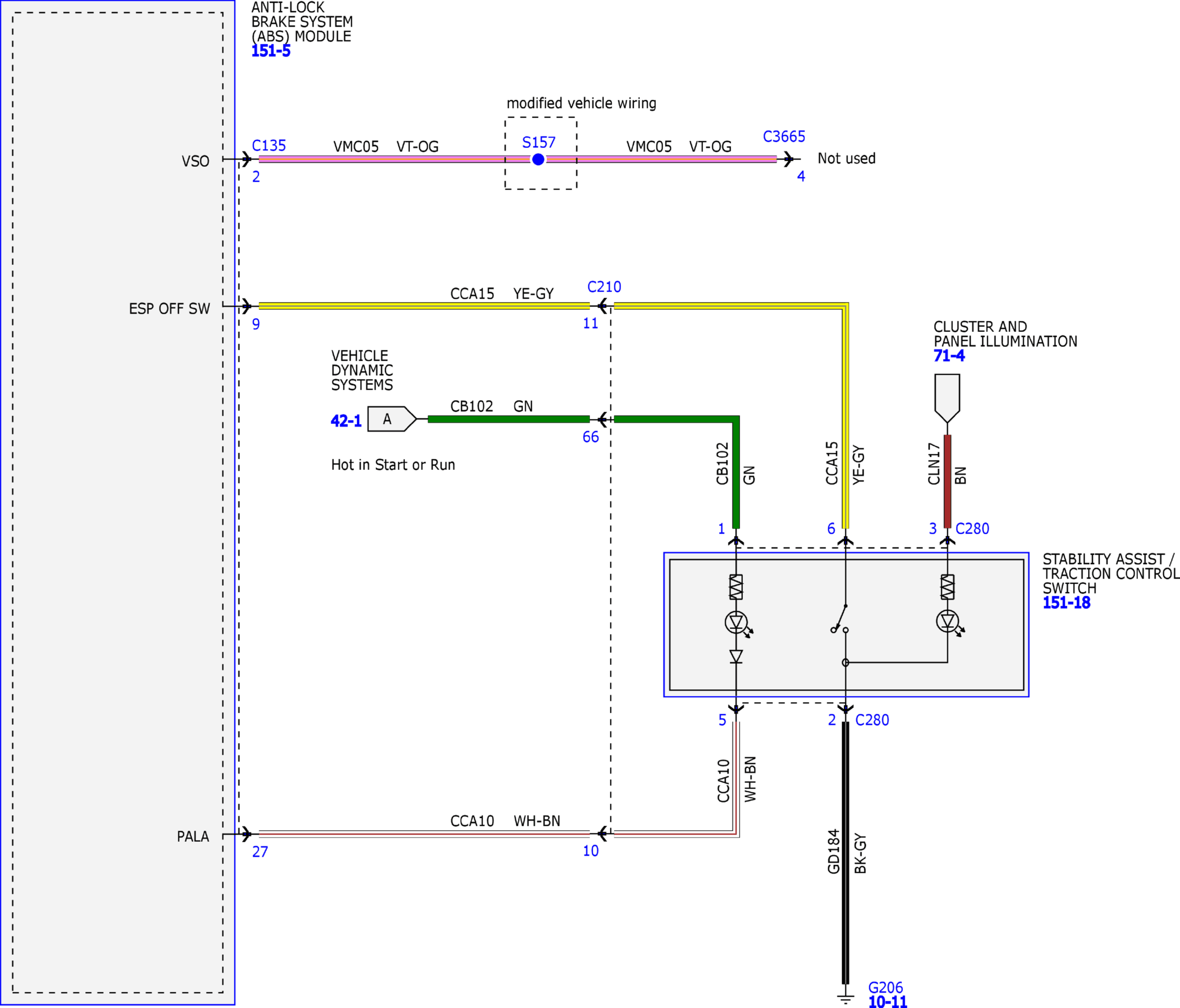Select the black GD184 BK-GY ground wire

click(846, 852)
